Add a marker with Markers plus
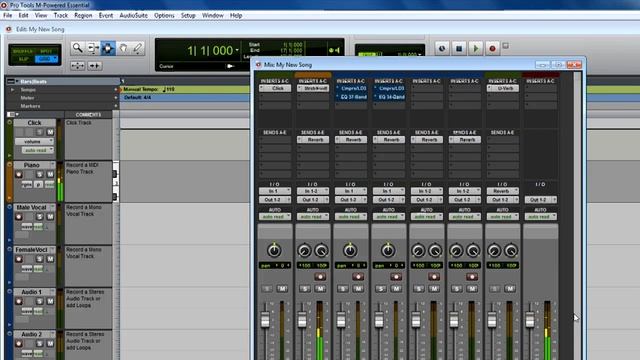This screenshot has height=360, width=640. point(116,106)
